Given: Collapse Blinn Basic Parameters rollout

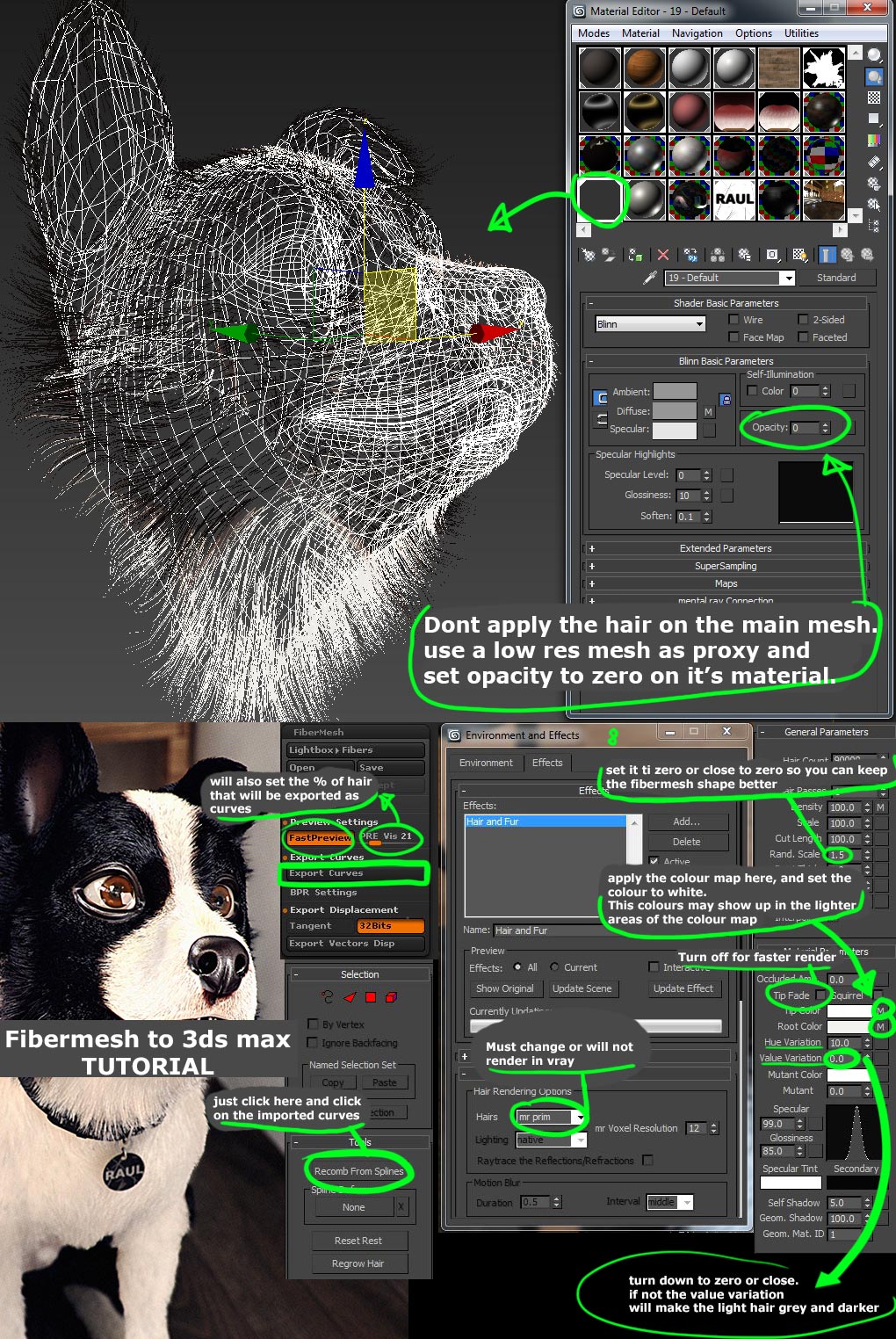Looking at the screenshot, I should tap(726, 361).
